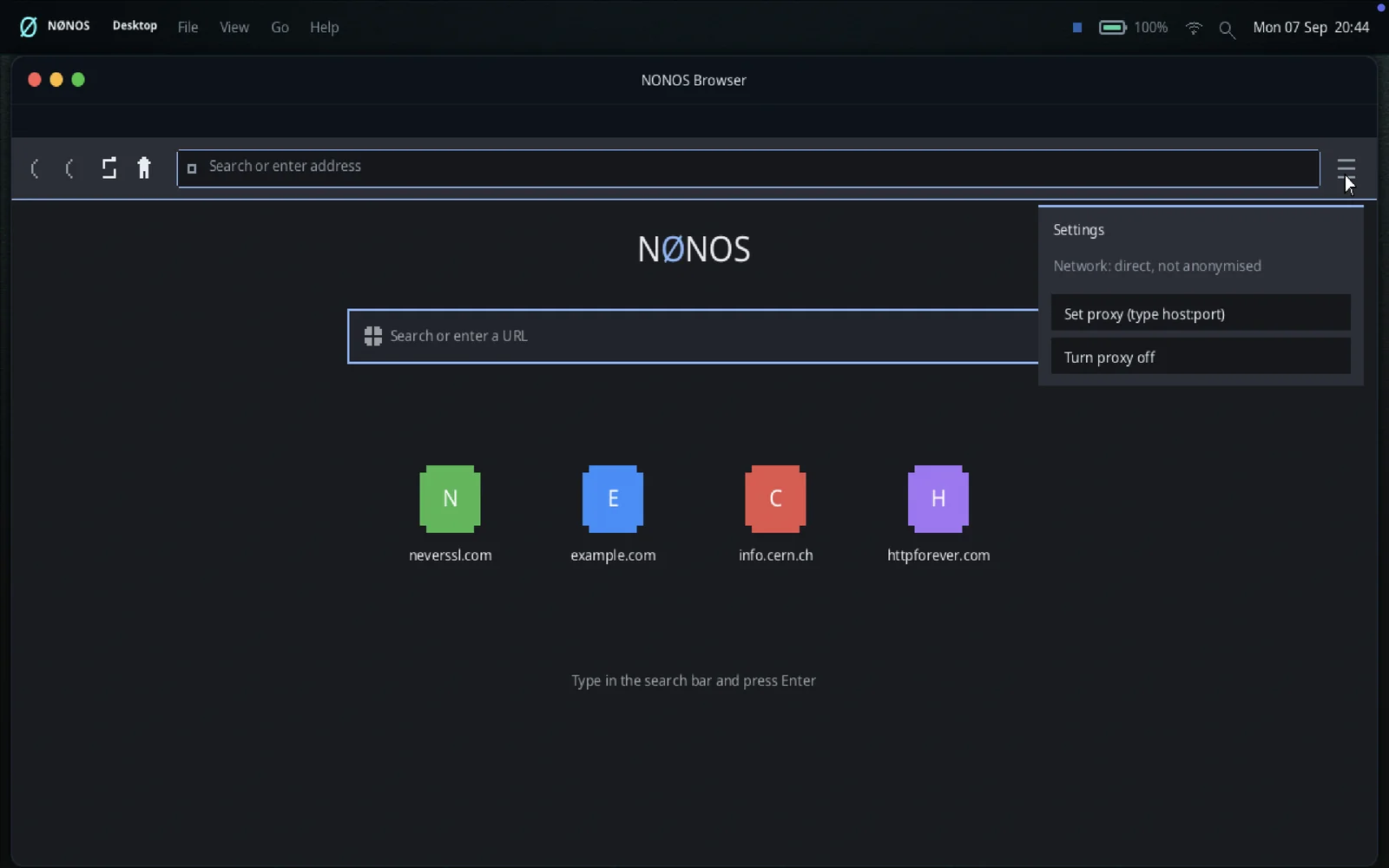
Task: Click the info.cern.ch label
Action: click(x=775, y=556)
